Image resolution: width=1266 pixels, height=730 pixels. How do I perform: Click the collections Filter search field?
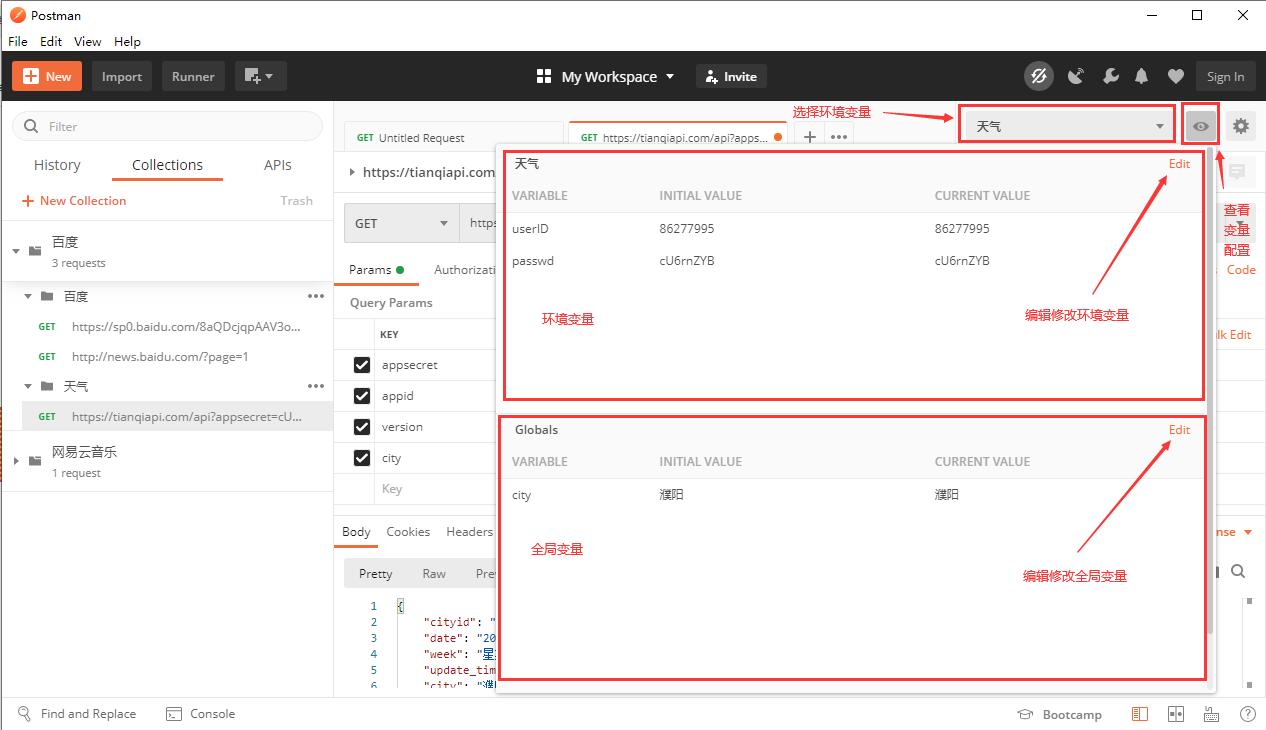[x=167, y=126]
